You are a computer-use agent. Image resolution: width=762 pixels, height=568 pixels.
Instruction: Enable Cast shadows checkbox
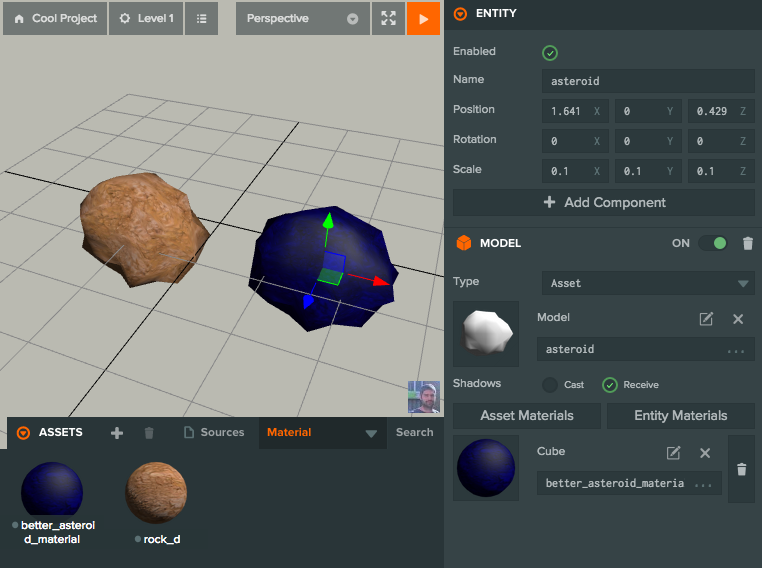pos(550,385)
